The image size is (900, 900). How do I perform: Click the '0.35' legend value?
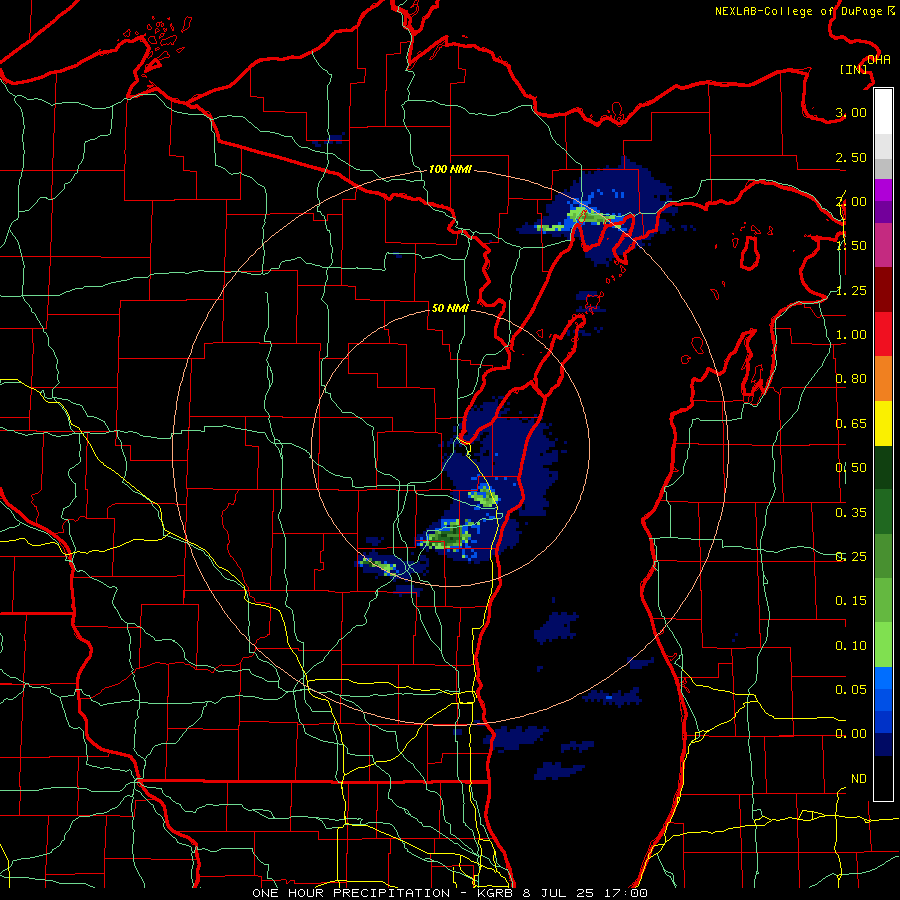pyautogui.click(x=851, y=513)
